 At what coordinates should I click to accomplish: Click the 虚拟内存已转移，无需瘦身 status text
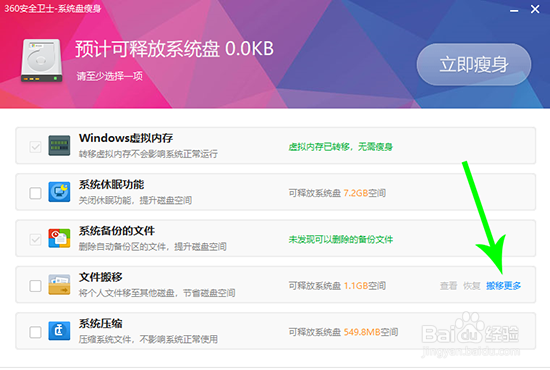pos(341,147)
